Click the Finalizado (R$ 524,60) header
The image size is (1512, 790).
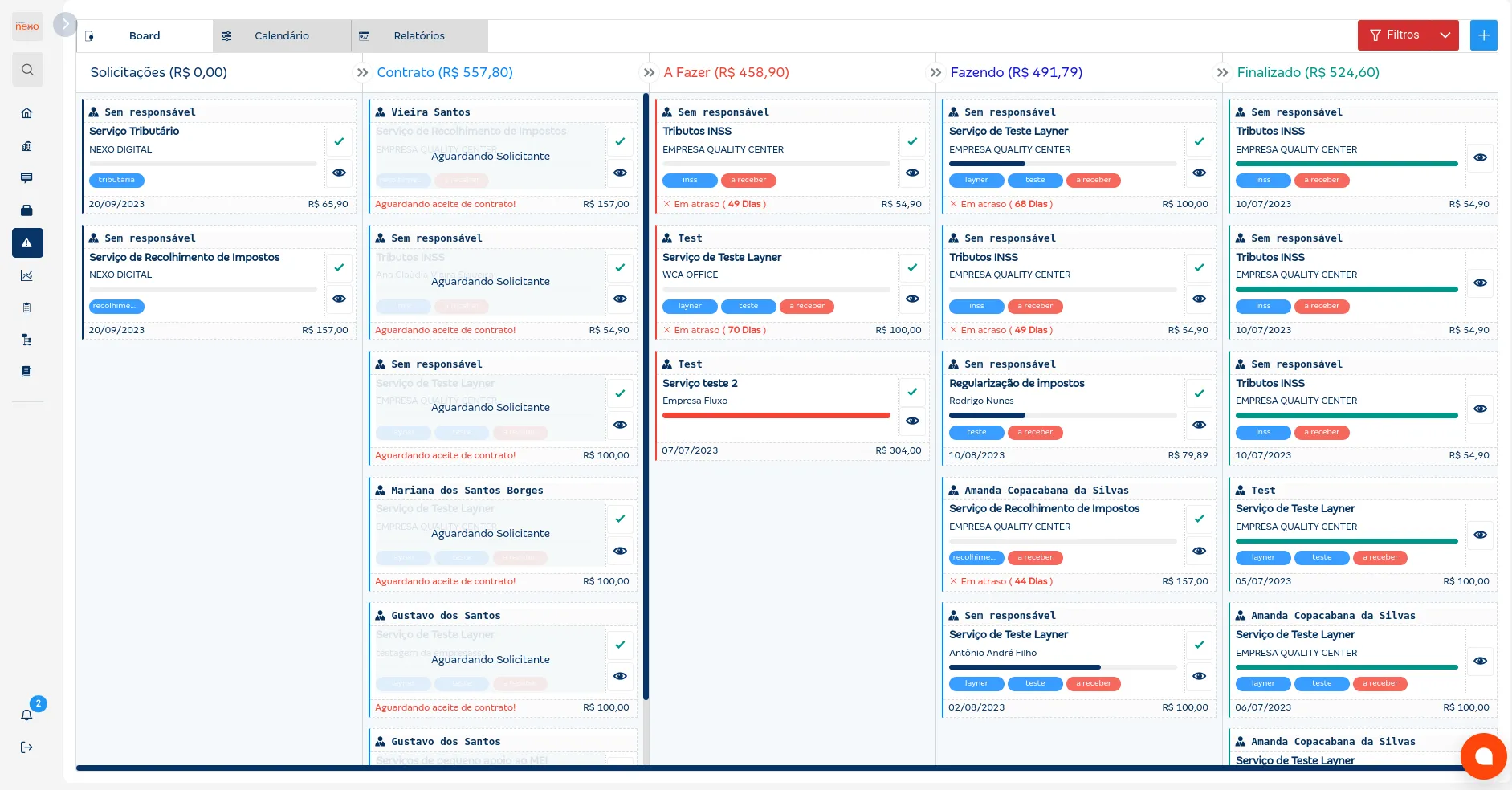[1309, 73]
